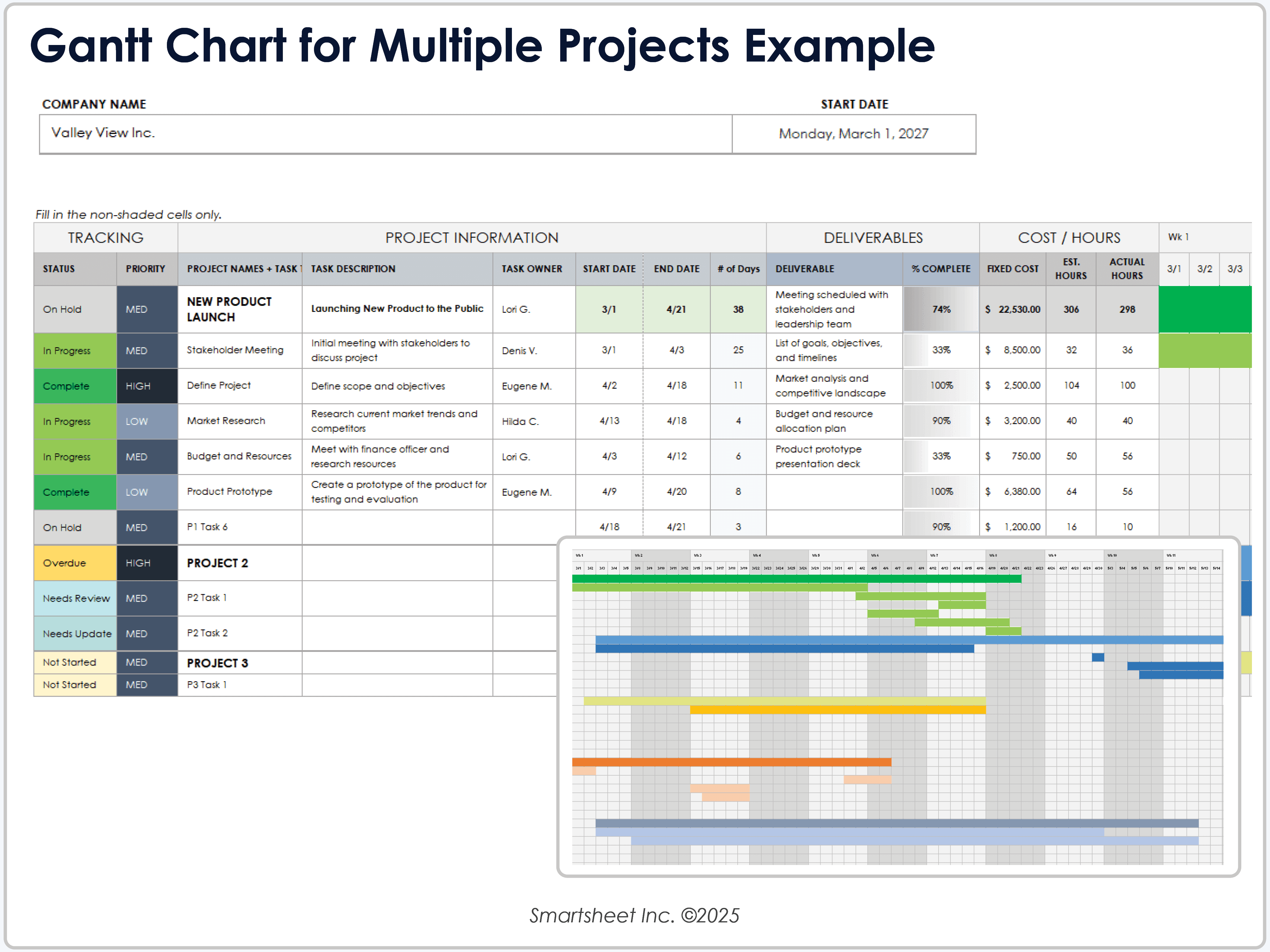
Task: Select the TRACKING section header
Action: point(106,237)
